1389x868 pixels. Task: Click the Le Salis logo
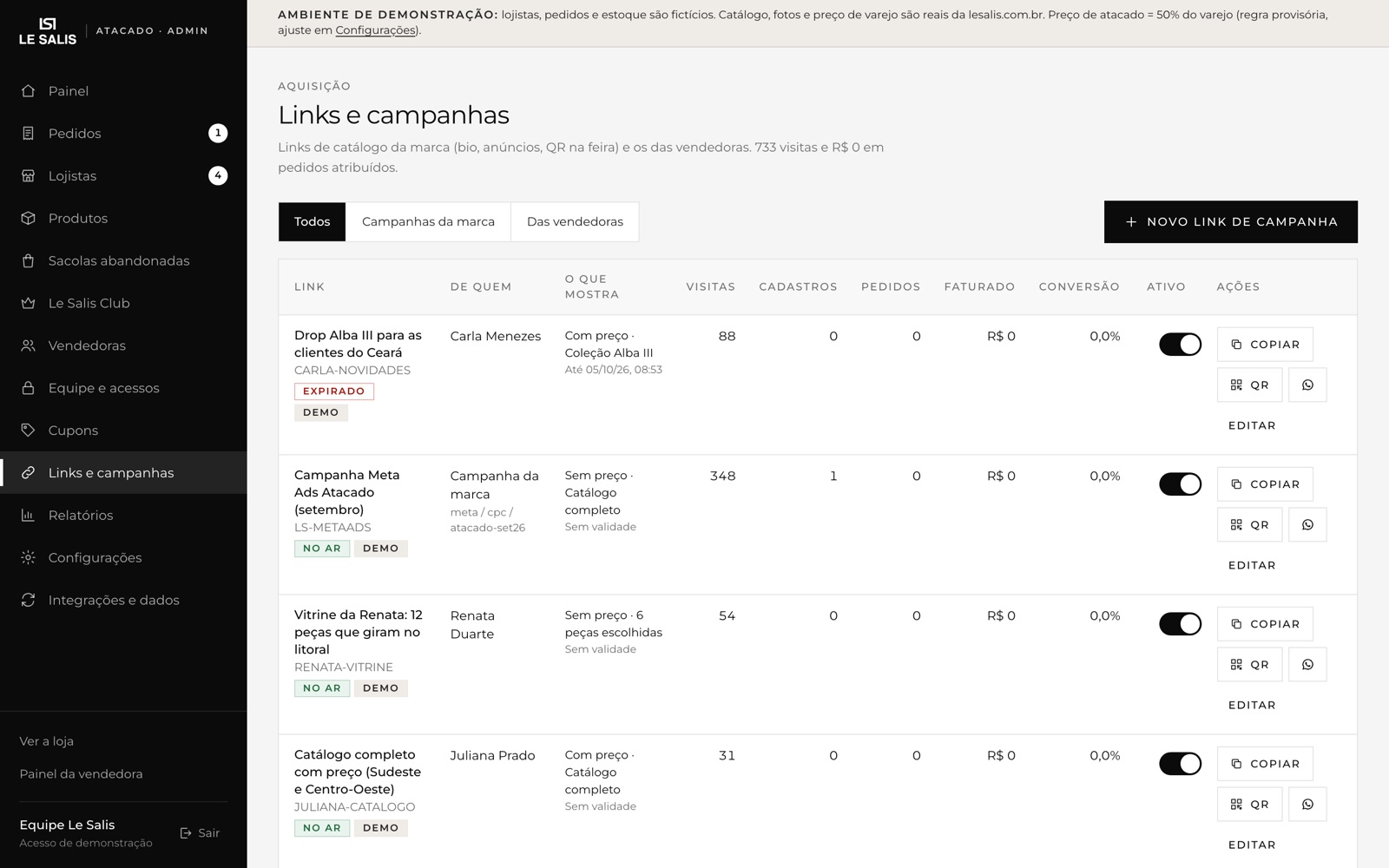pos(48,30)
